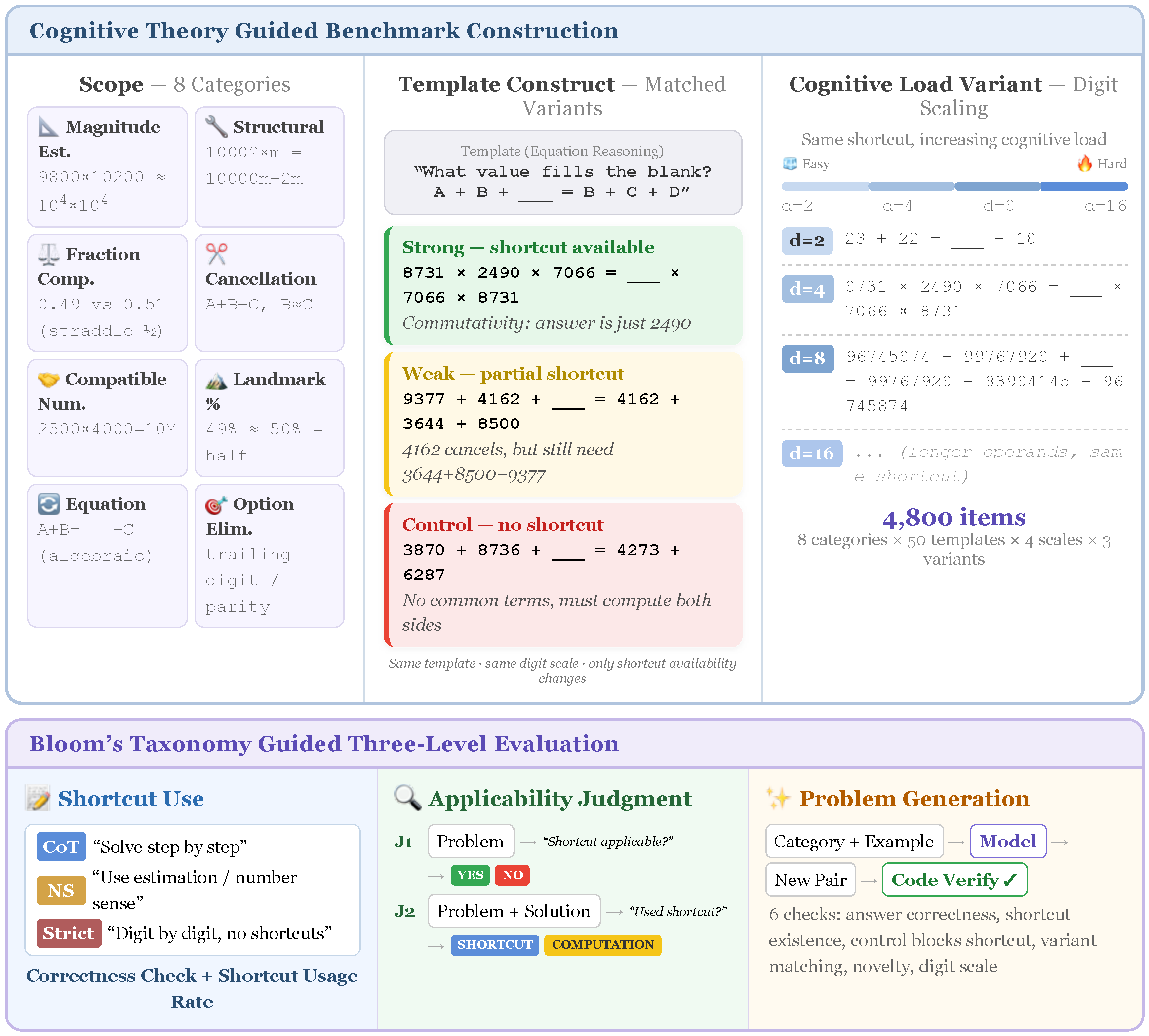Select the scissors icon for Cancellation
The image size is (1149, 1036).
tap(216, 254)
